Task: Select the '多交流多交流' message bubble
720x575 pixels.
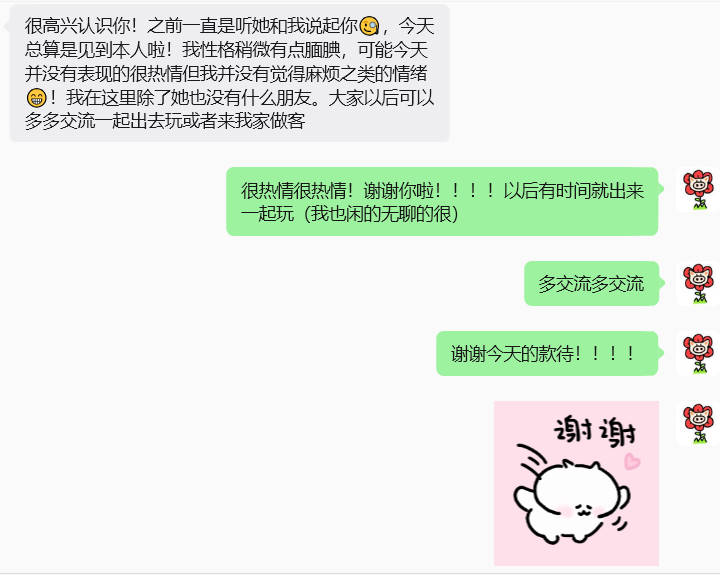Action: click(x=591, y=283)
